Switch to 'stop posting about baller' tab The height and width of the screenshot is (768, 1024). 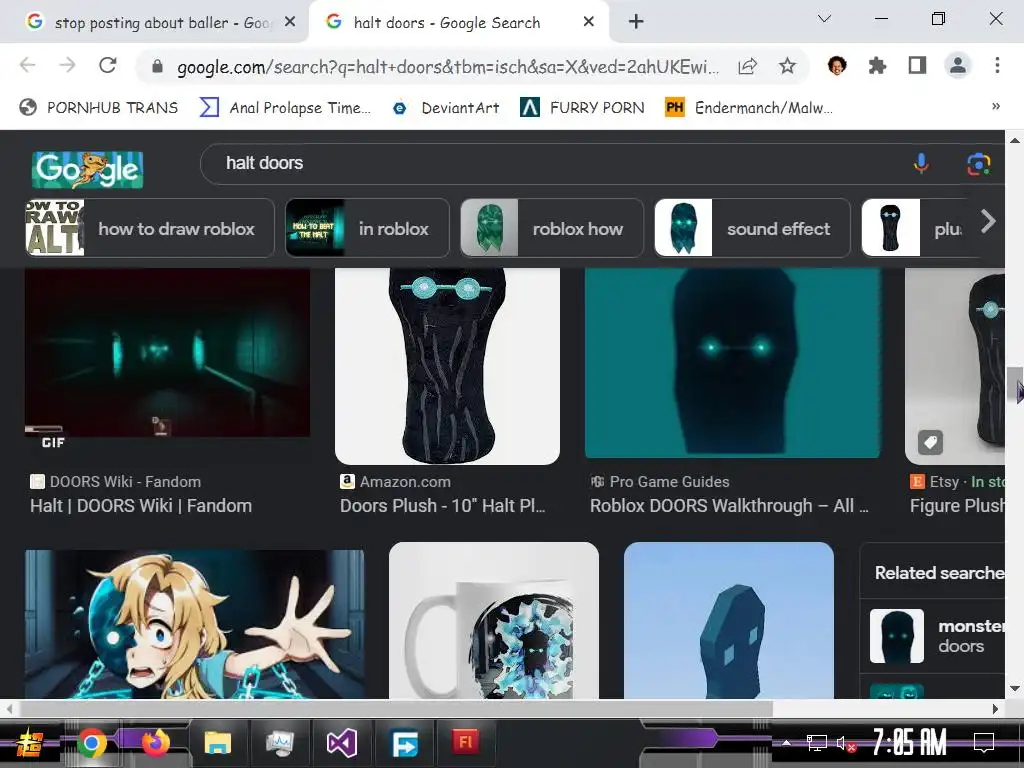tap(149, 22)
